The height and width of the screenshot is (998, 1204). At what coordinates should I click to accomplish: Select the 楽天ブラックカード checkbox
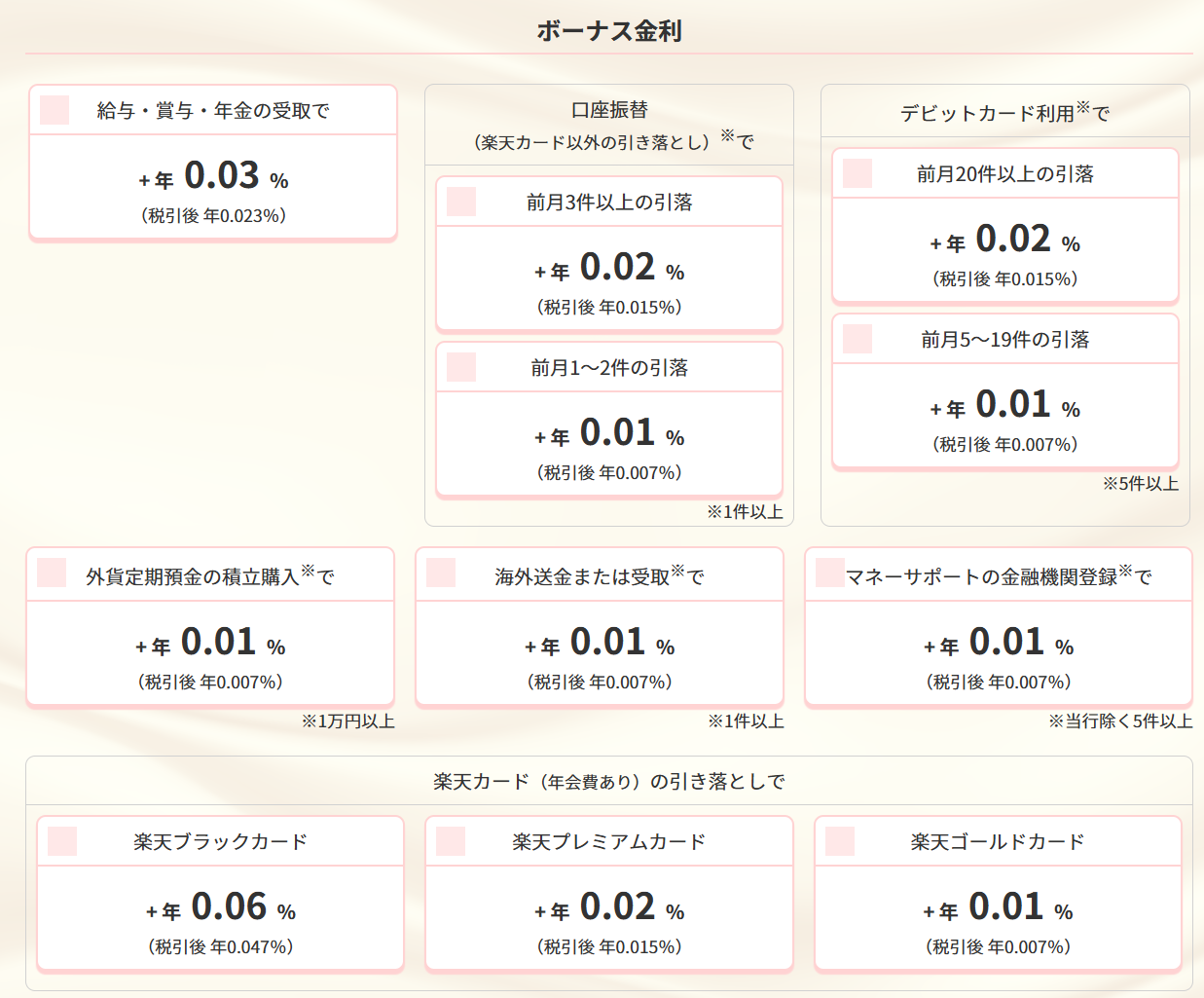(62, 841)
